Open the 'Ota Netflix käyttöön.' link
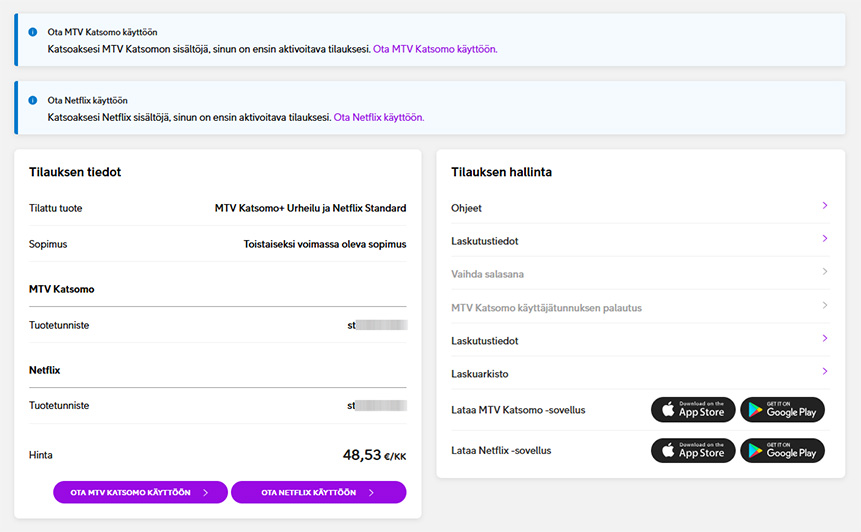Screen dimensions: 861x532 click(x=379, y=117)
